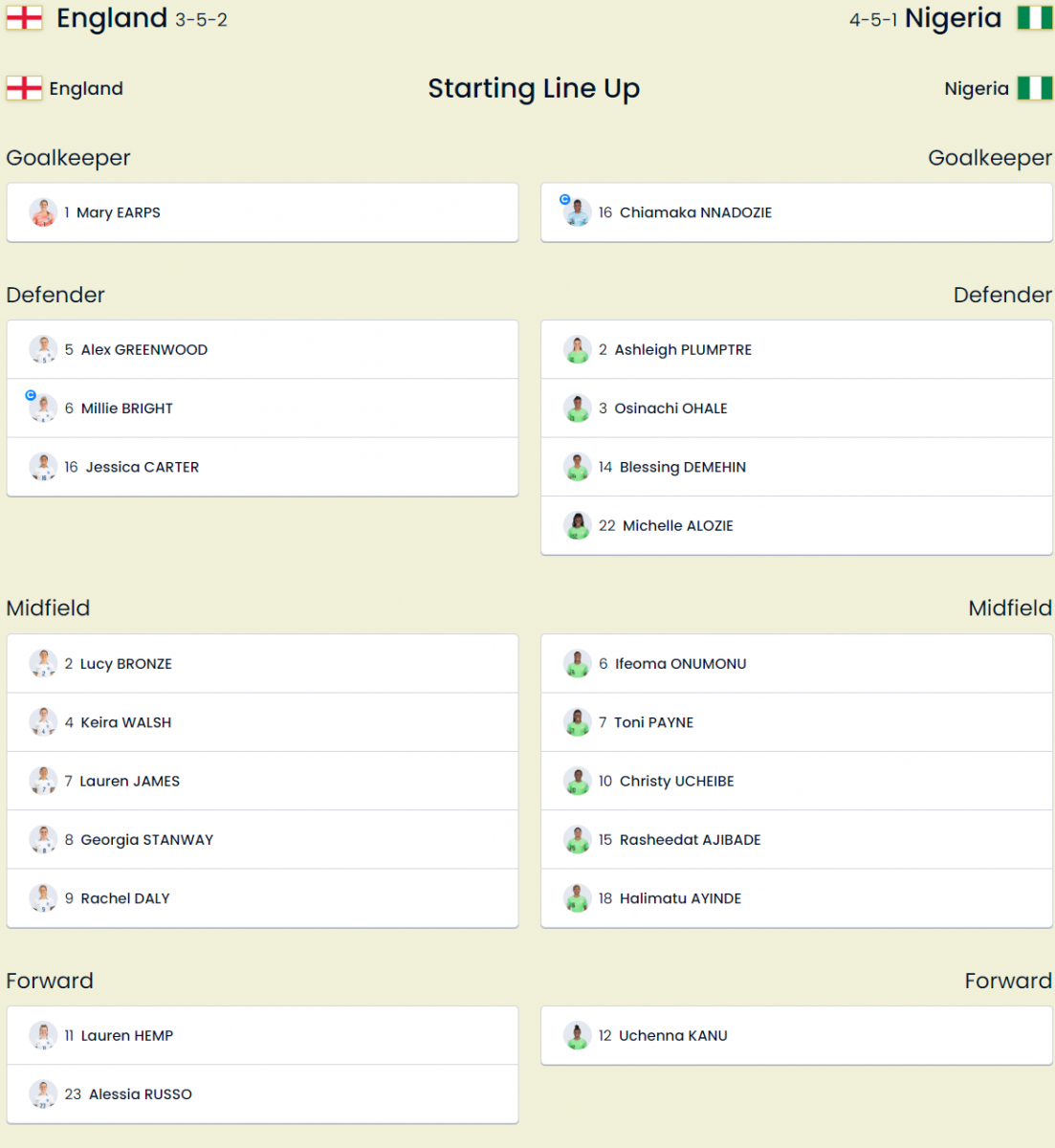
Task: Click the England flag icon in top header
Action: point(24,18)
